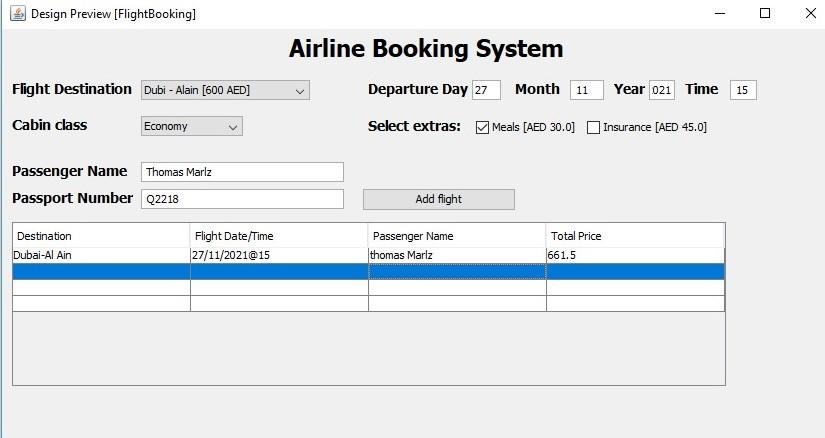Click the Java app icon in title bar
825x438 pixels.
(x=17, y=13)
